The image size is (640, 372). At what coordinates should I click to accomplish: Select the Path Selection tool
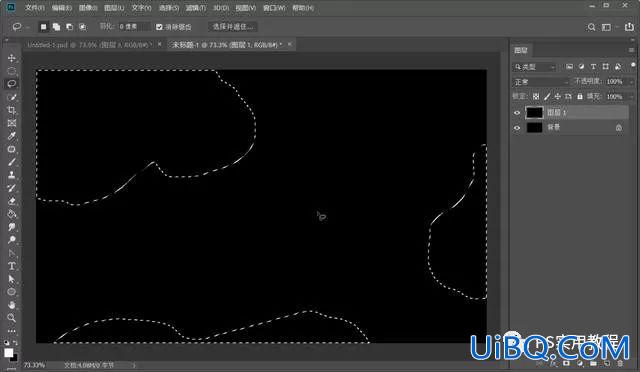(11, 279)
